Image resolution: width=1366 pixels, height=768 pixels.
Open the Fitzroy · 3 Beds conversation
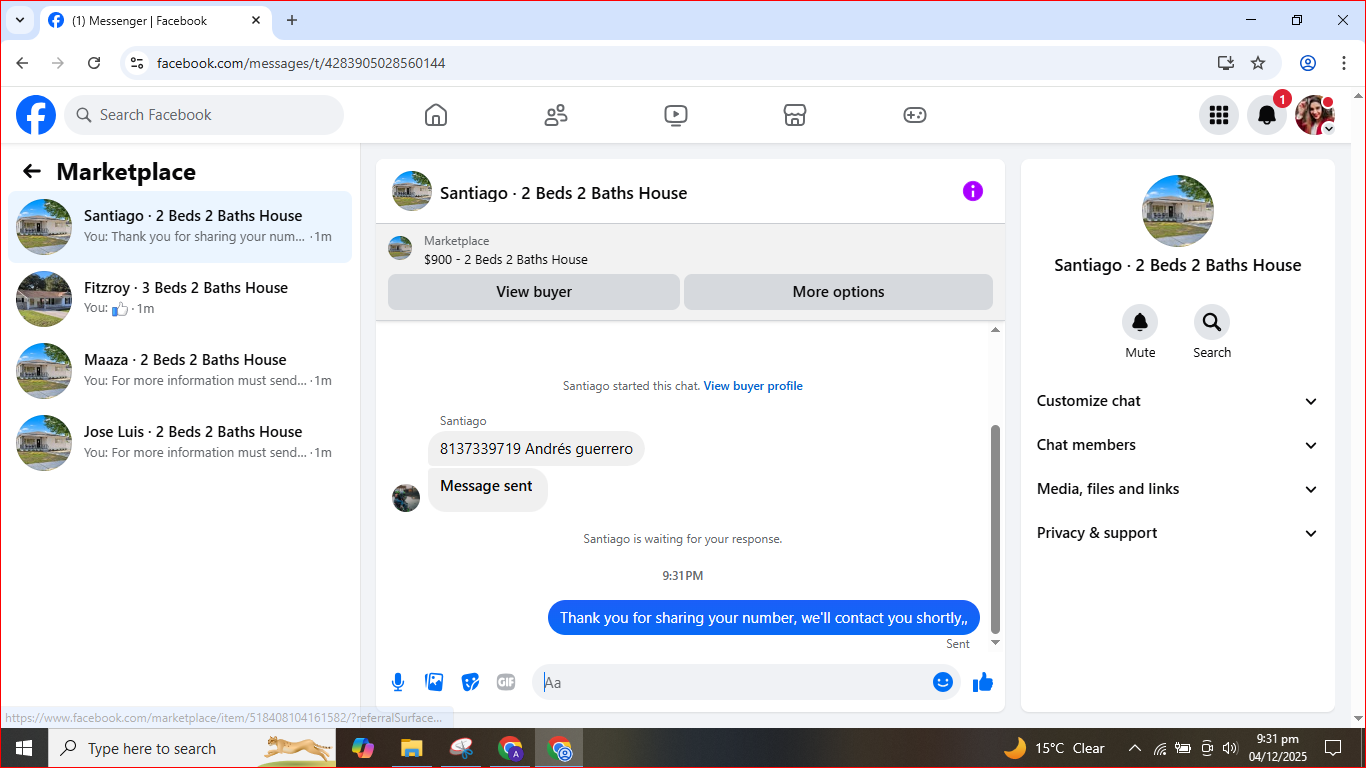tap(180, 299)
